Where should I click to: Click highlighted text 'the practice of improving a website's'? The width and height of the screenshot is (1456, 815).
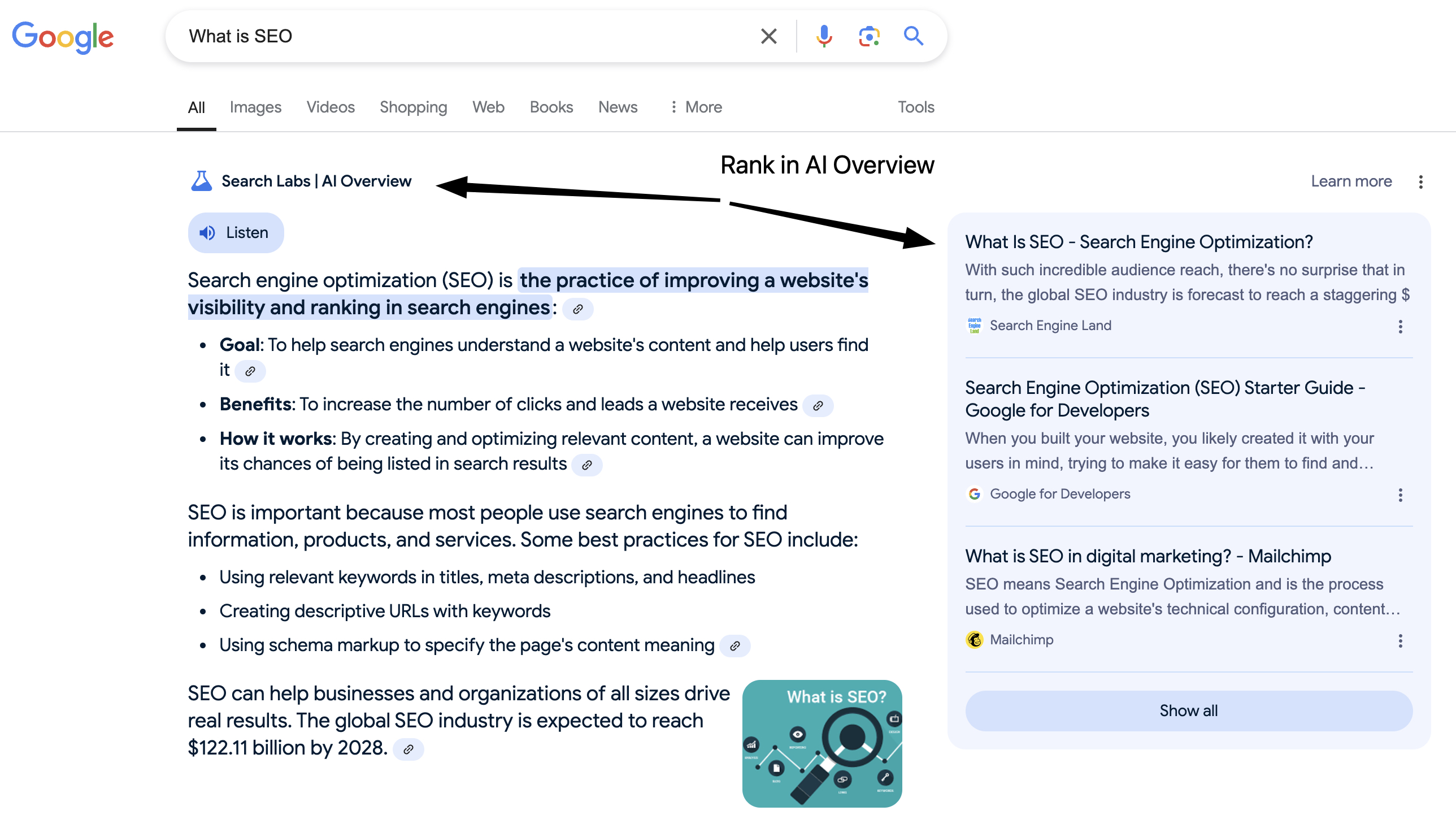[693, 280]
